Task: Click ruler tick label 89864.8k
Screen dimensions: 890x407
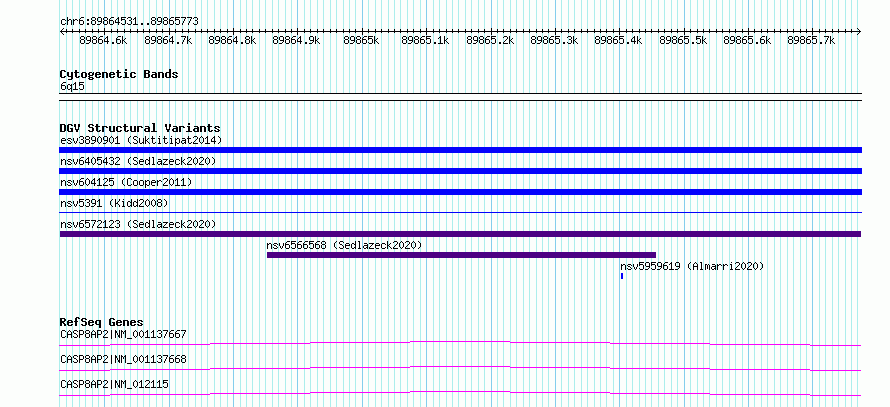Action: coord(232,41)
